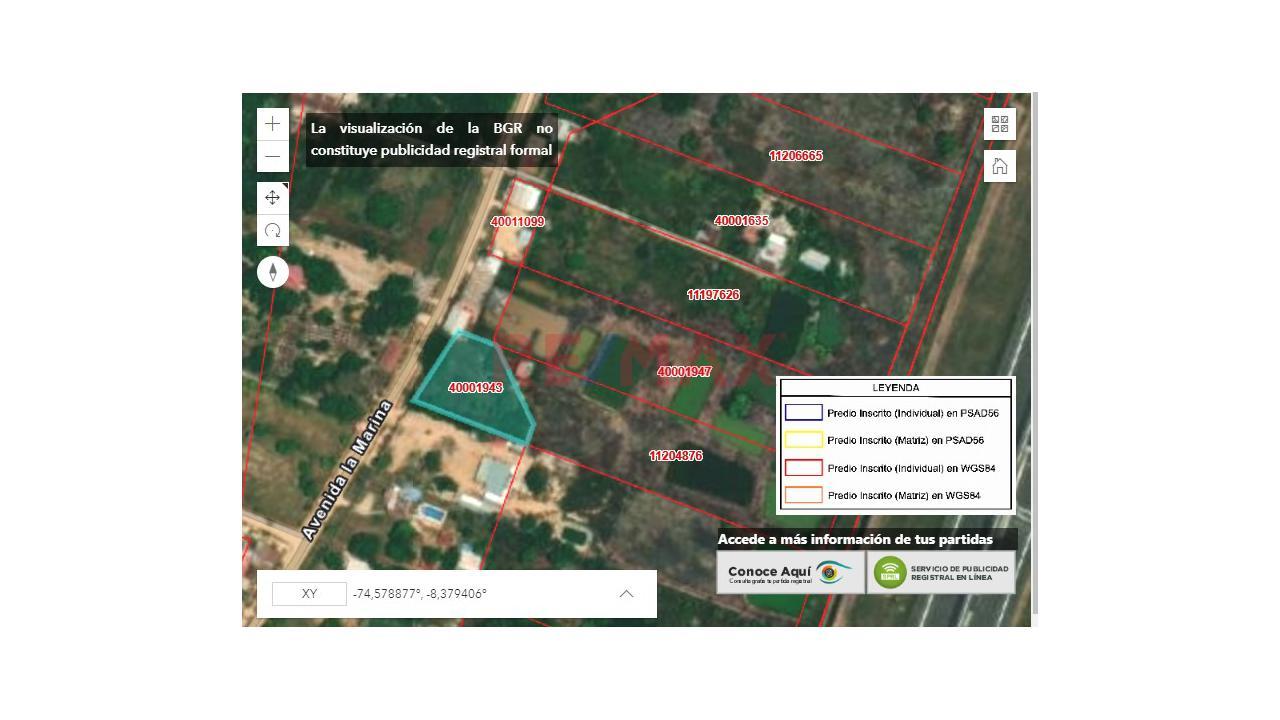Click the yellow Matriz PSAD56 legend swatch
The width and height of the screenshot is (1280, 720).
point(803,440)
